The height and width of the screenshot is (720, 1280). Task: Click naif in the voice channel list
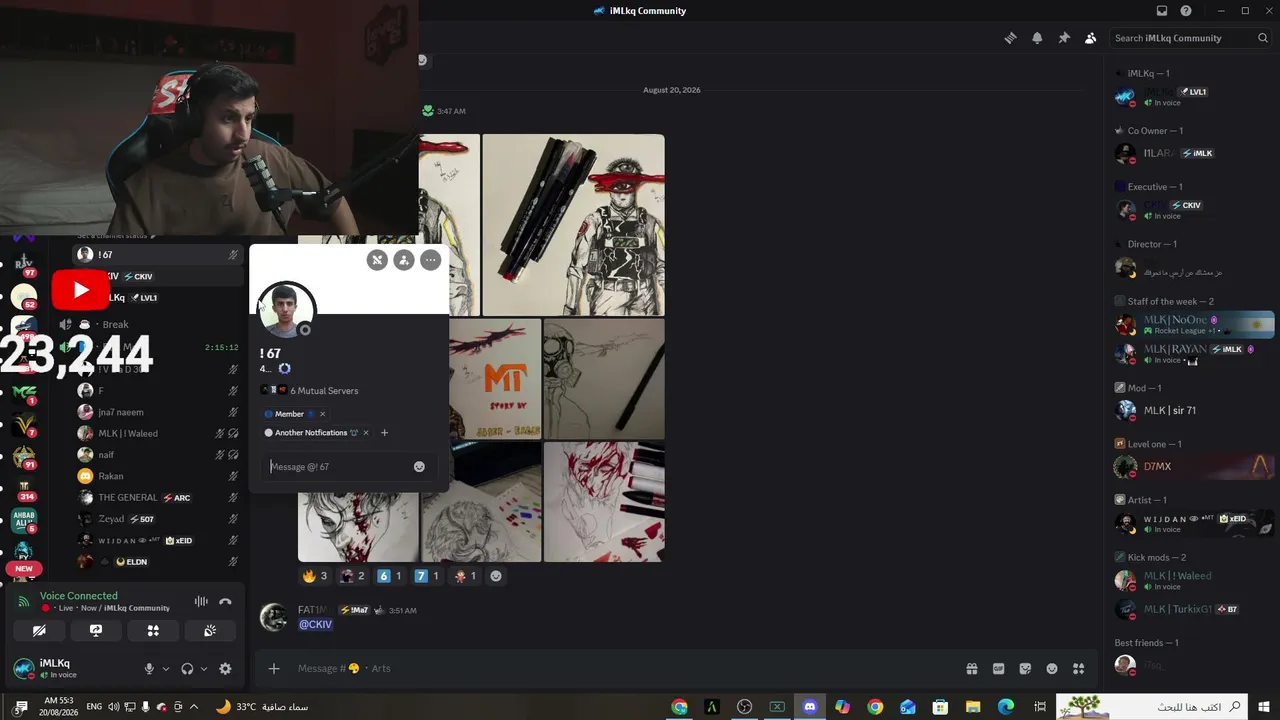click(159, 455)
